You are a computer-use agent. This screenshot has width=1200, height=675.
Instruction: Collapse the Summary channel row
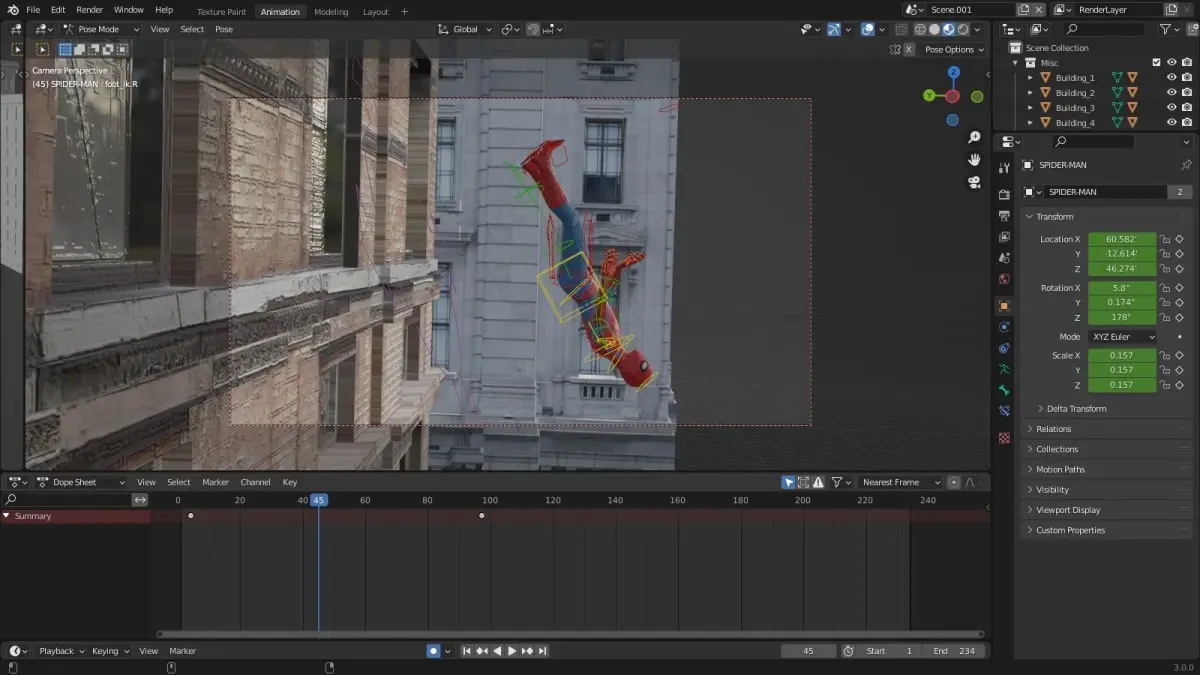[x=6, y=516]
